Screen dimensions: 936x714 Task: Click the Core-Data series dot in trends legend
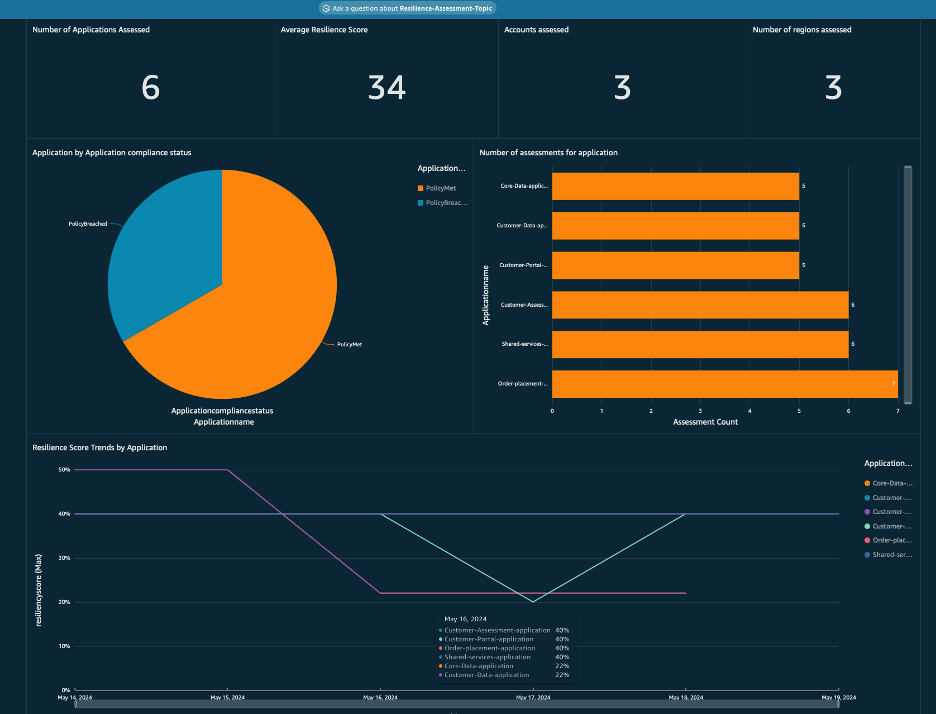[x=867, y=483]
